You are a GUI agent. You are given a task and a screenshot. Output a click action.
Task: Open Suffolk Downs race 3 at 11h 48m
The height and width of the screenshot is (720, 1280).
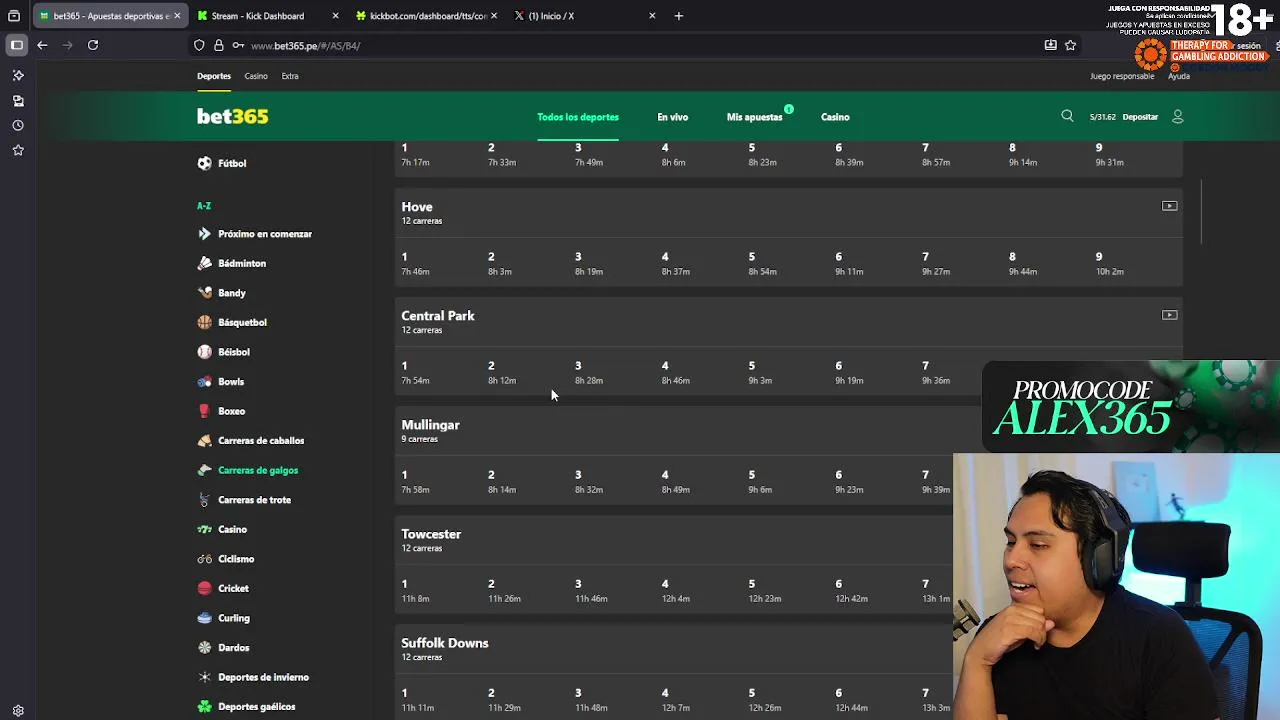(x=591, y=700)
